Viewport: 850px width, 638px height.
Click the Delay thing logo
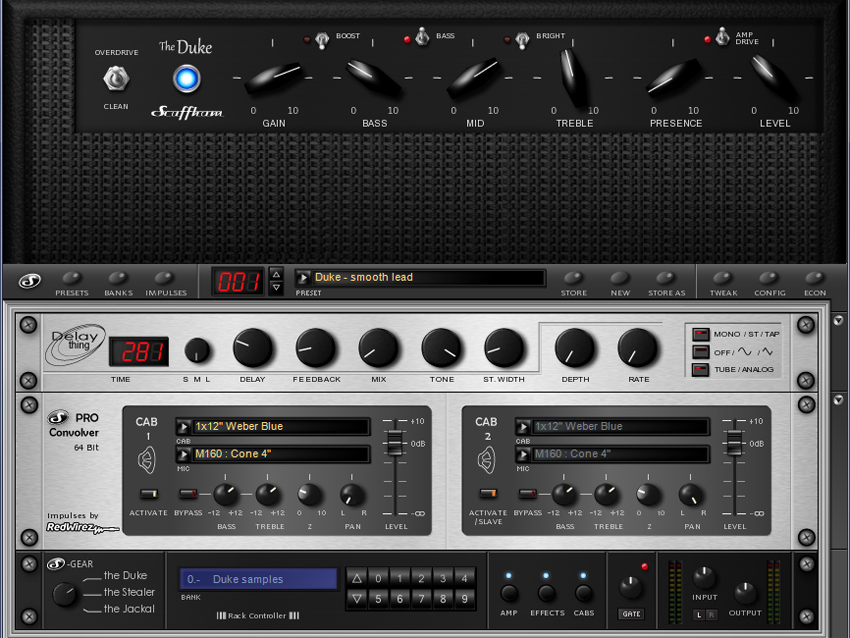[x=76, y=344]
